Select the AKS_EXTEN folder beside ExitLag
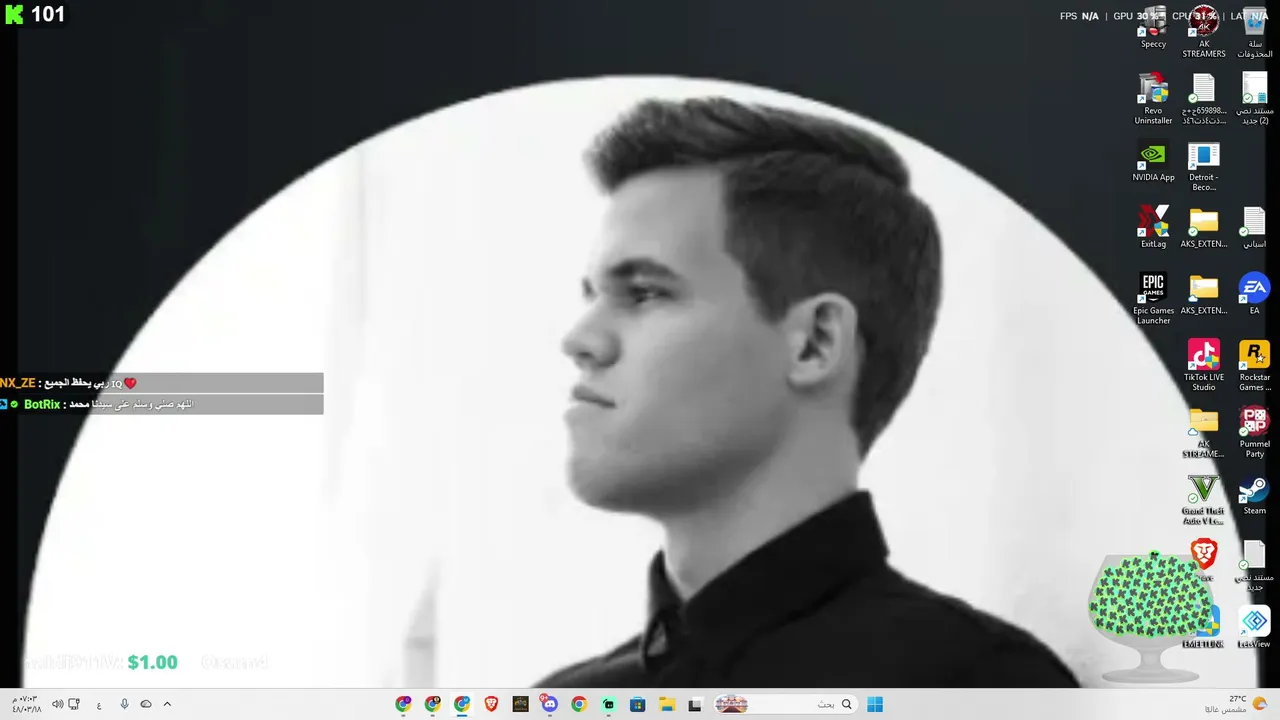The height and width of the screenshot is (720, 1280). (x=1204, y=228)
